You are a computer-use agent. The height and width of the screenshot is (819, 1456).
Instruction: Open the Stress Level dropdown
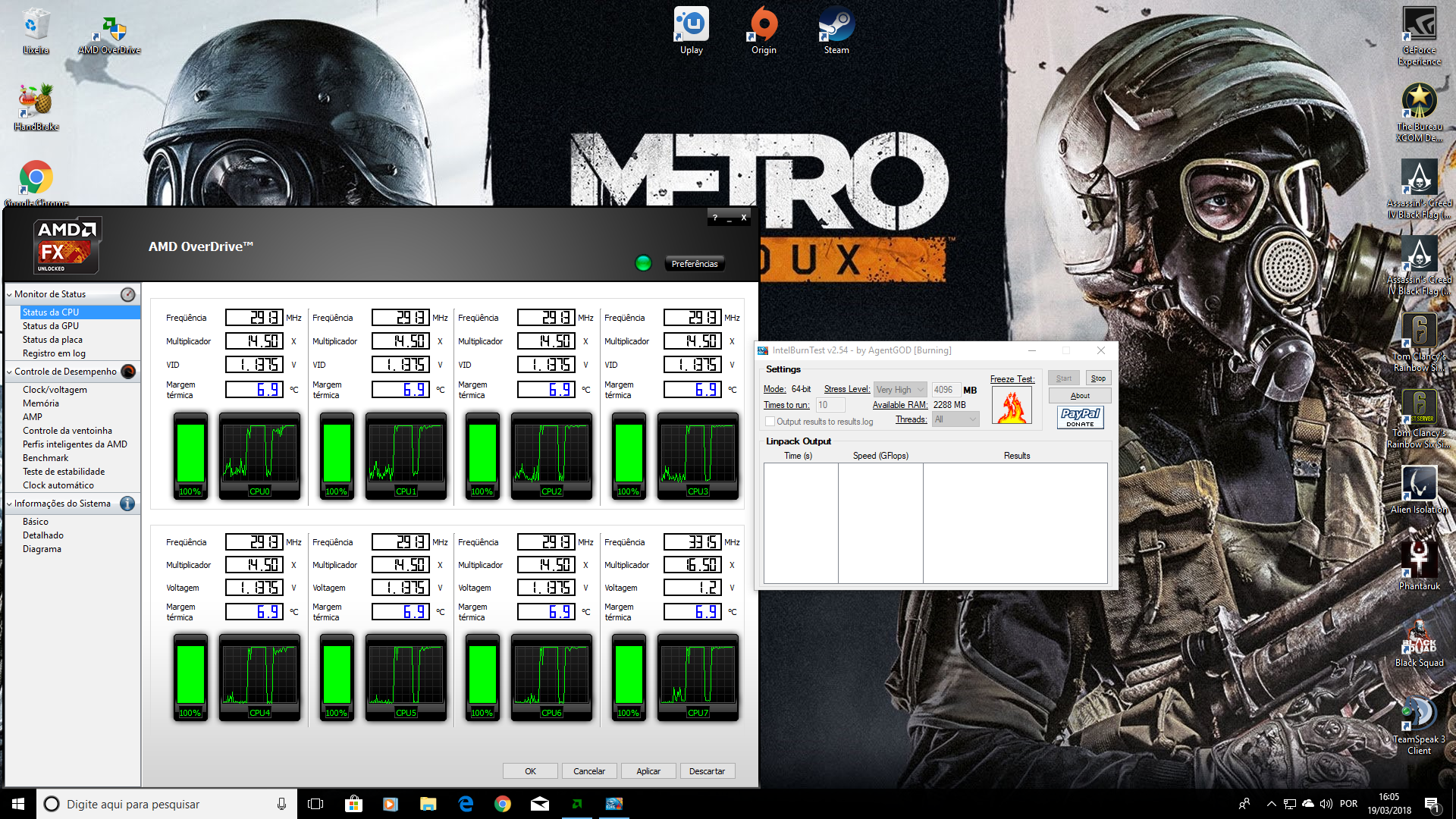(x=899, y=390)
